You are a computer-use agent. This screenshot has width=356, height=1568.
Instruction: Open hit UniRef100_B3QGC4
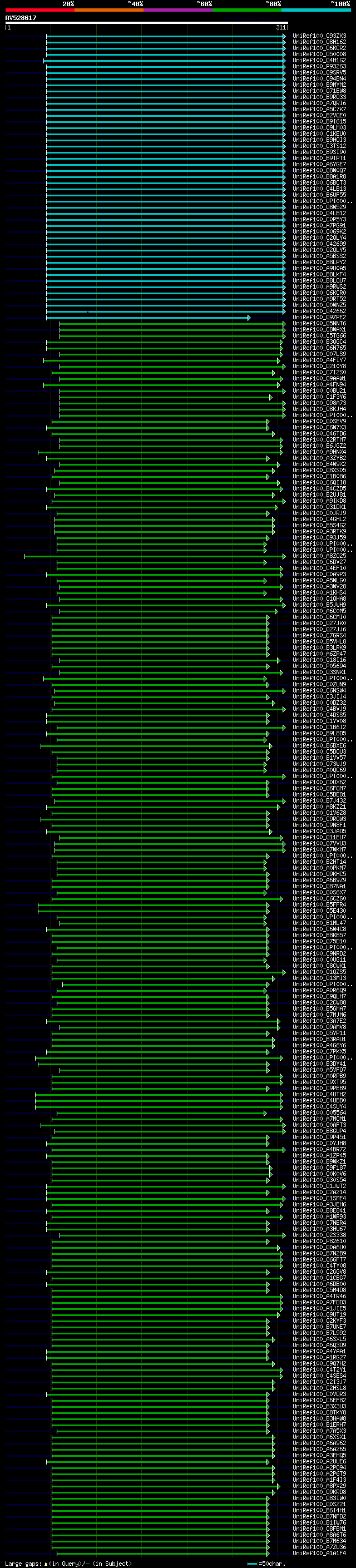319,342
